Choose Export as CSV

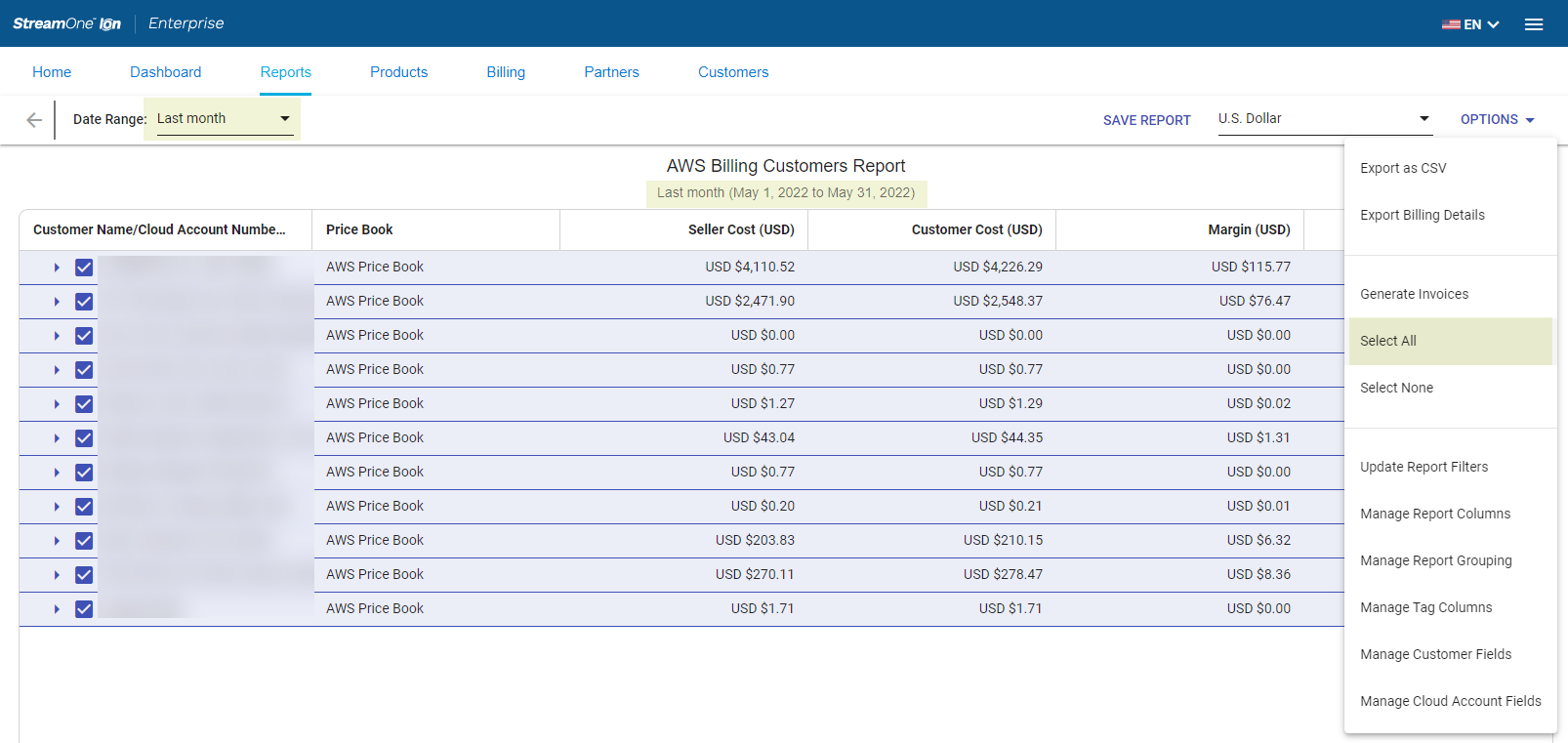point(1451,168)
